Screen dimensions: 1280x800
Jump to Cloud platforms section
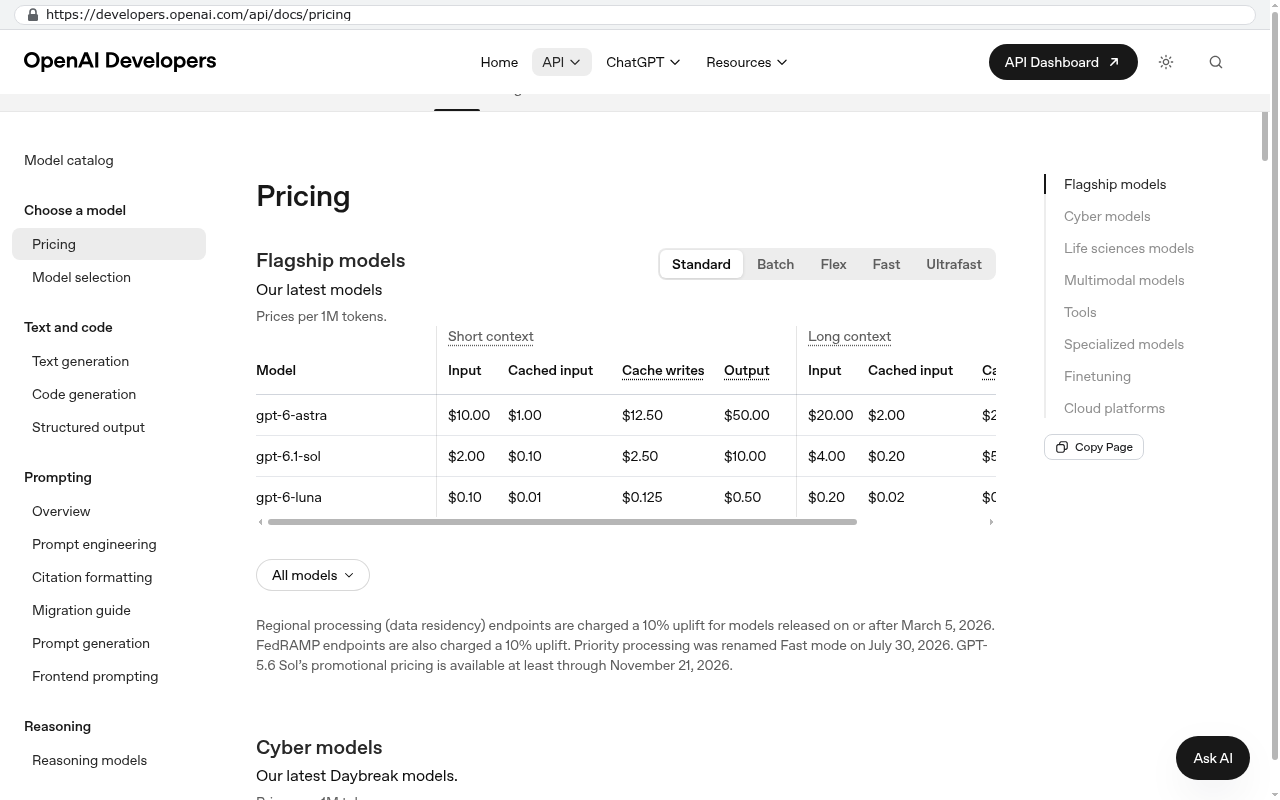pos(1114,408)
